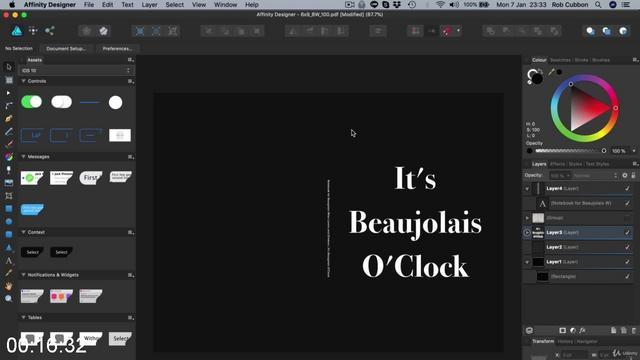640x360 pixels.
Task: Collapse the Notifications & Widgets category
Action: 23,275
